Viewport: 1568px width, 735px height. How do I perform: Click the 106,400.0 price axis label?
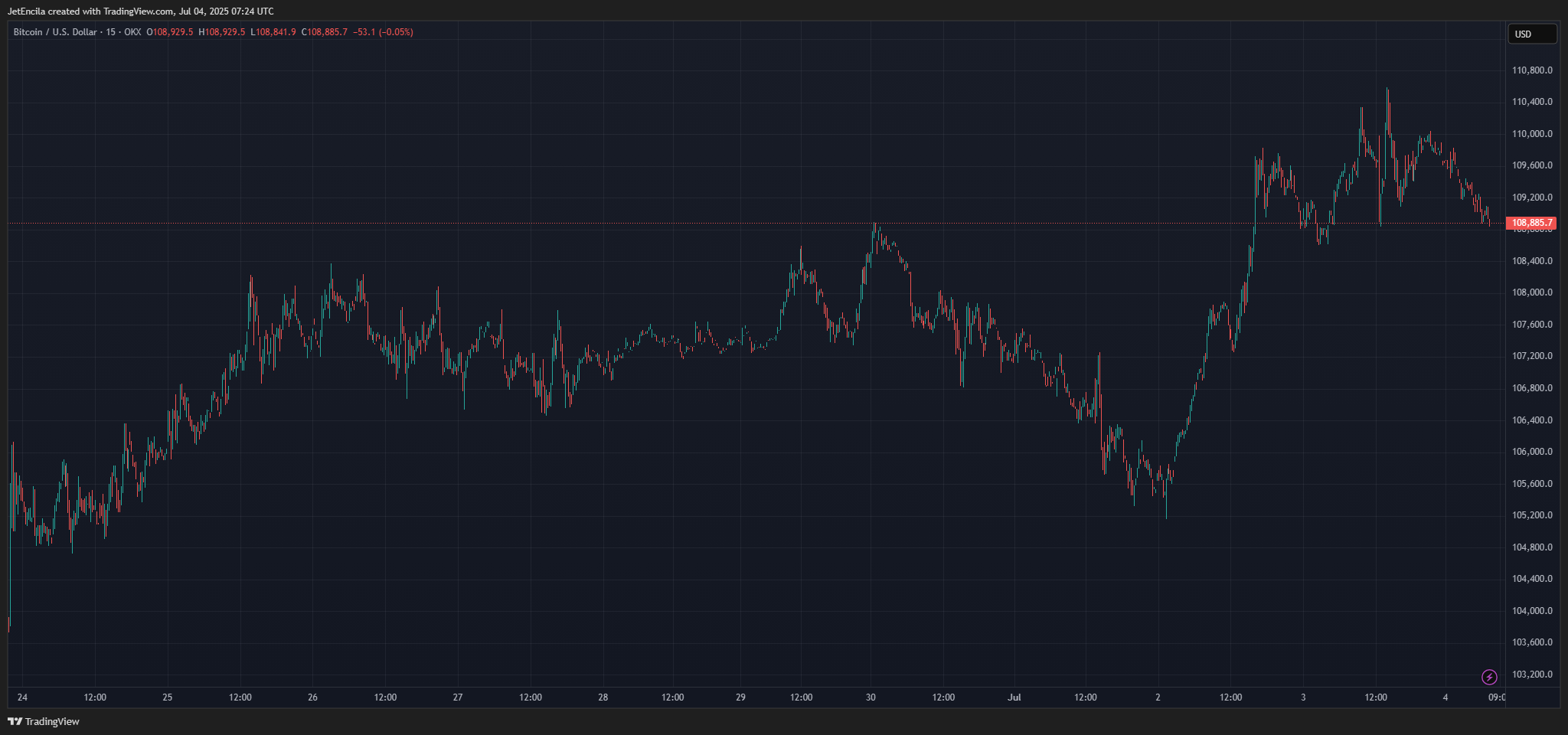[x=1532, y=420]
